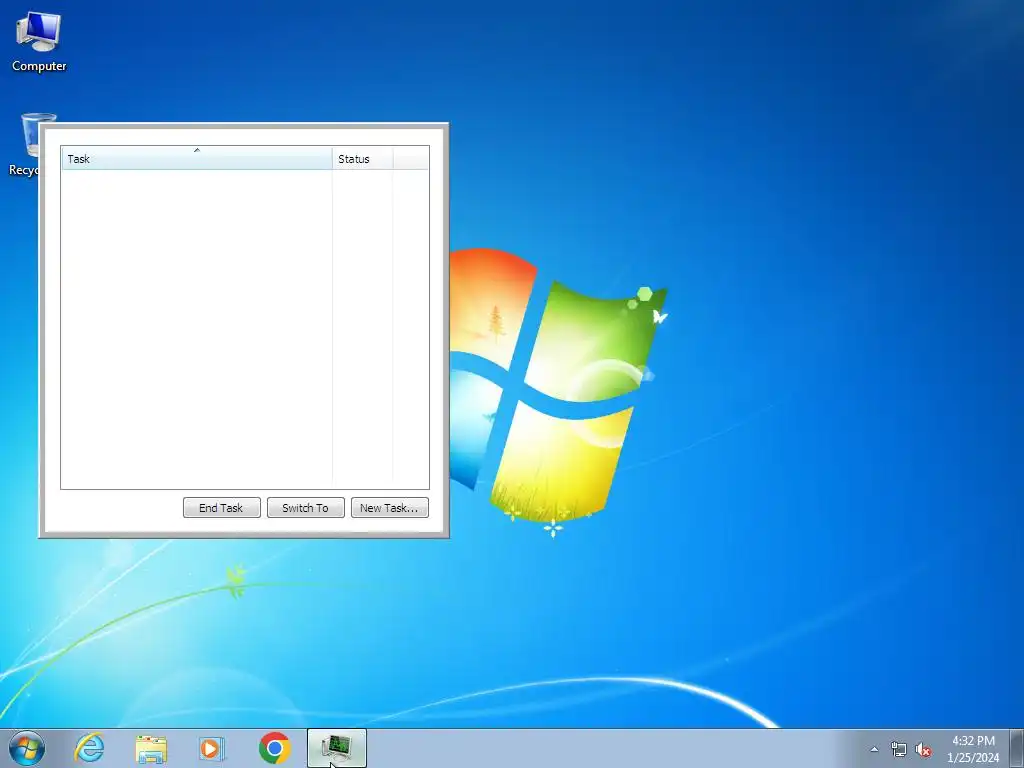Click the End Task button

pyautogui.click(x=221, y=507)
